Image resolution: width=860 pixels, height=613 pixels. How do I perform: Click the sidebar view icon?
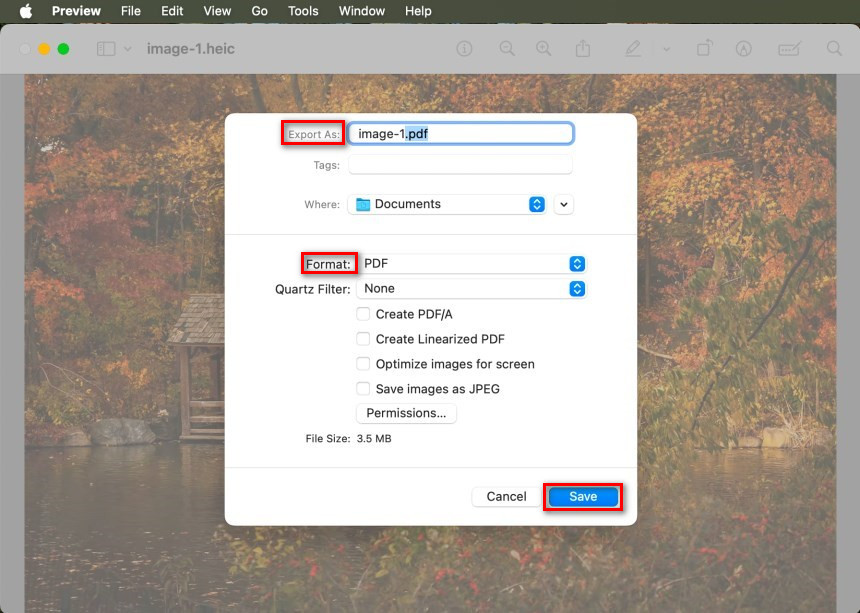[x=104, y=48]
